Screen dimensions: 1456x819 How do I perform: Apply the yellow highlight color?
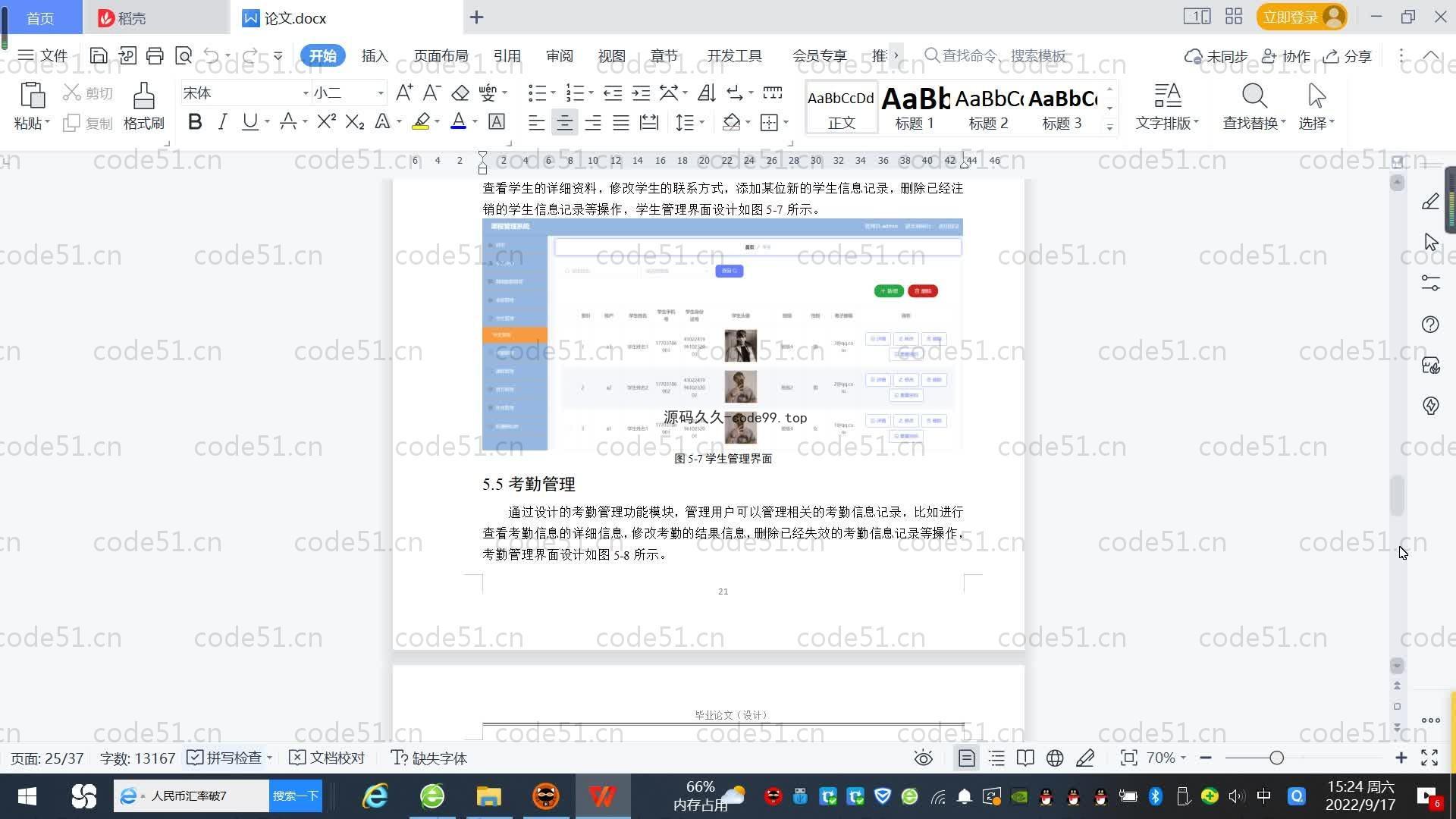click(421, 122)
